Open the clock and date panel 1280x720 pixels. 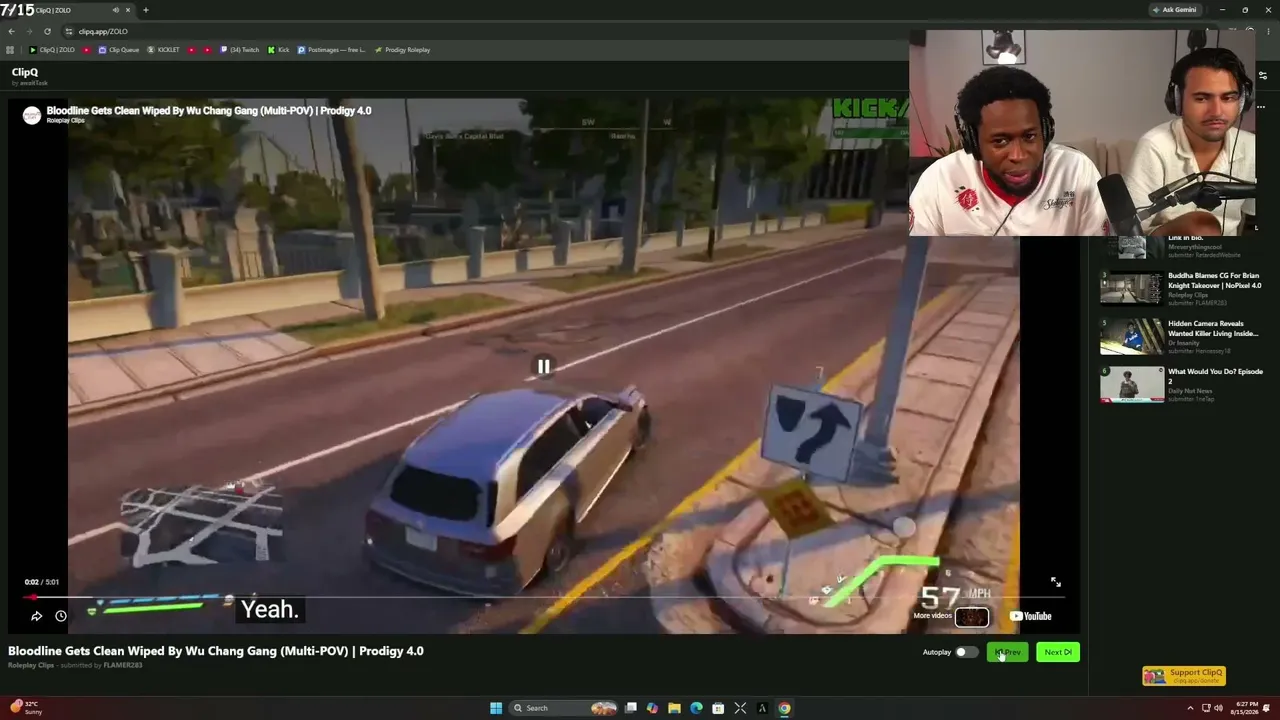coord(1244,708)
